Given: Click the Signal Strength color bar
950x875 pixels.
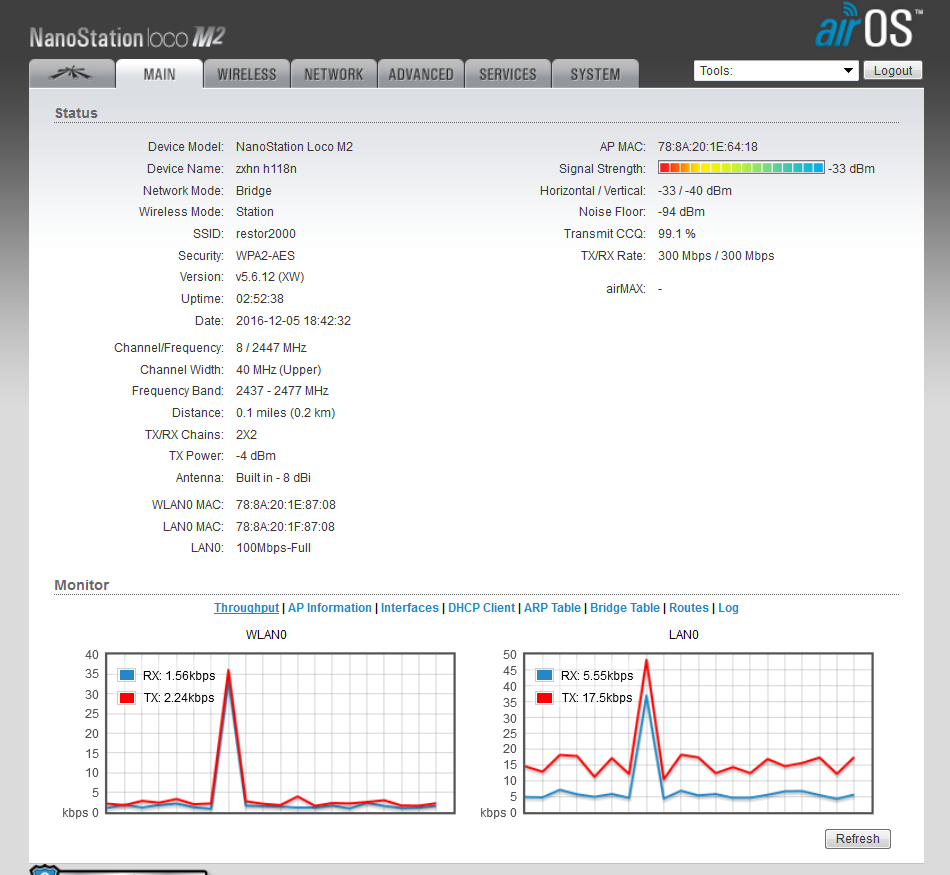Looking at the screenshot, I should point(741,168).
